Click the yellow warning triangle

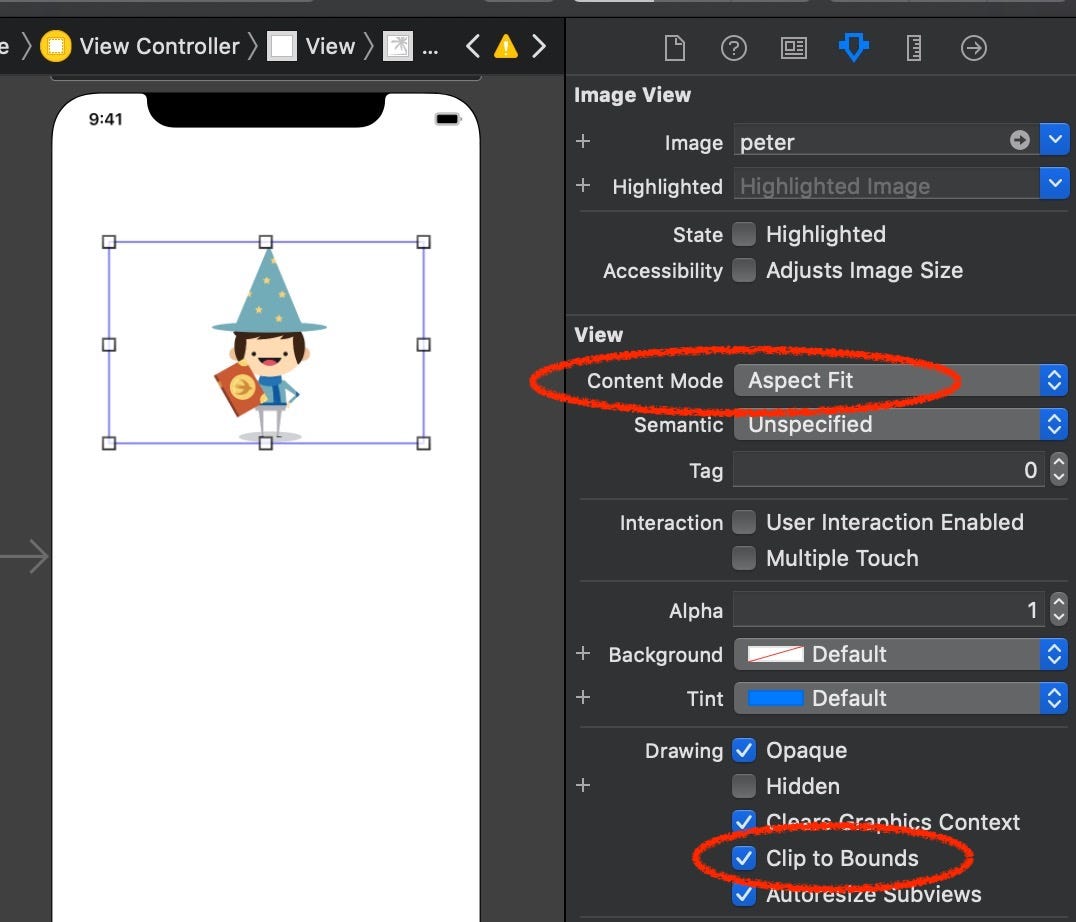pos(506,45)
